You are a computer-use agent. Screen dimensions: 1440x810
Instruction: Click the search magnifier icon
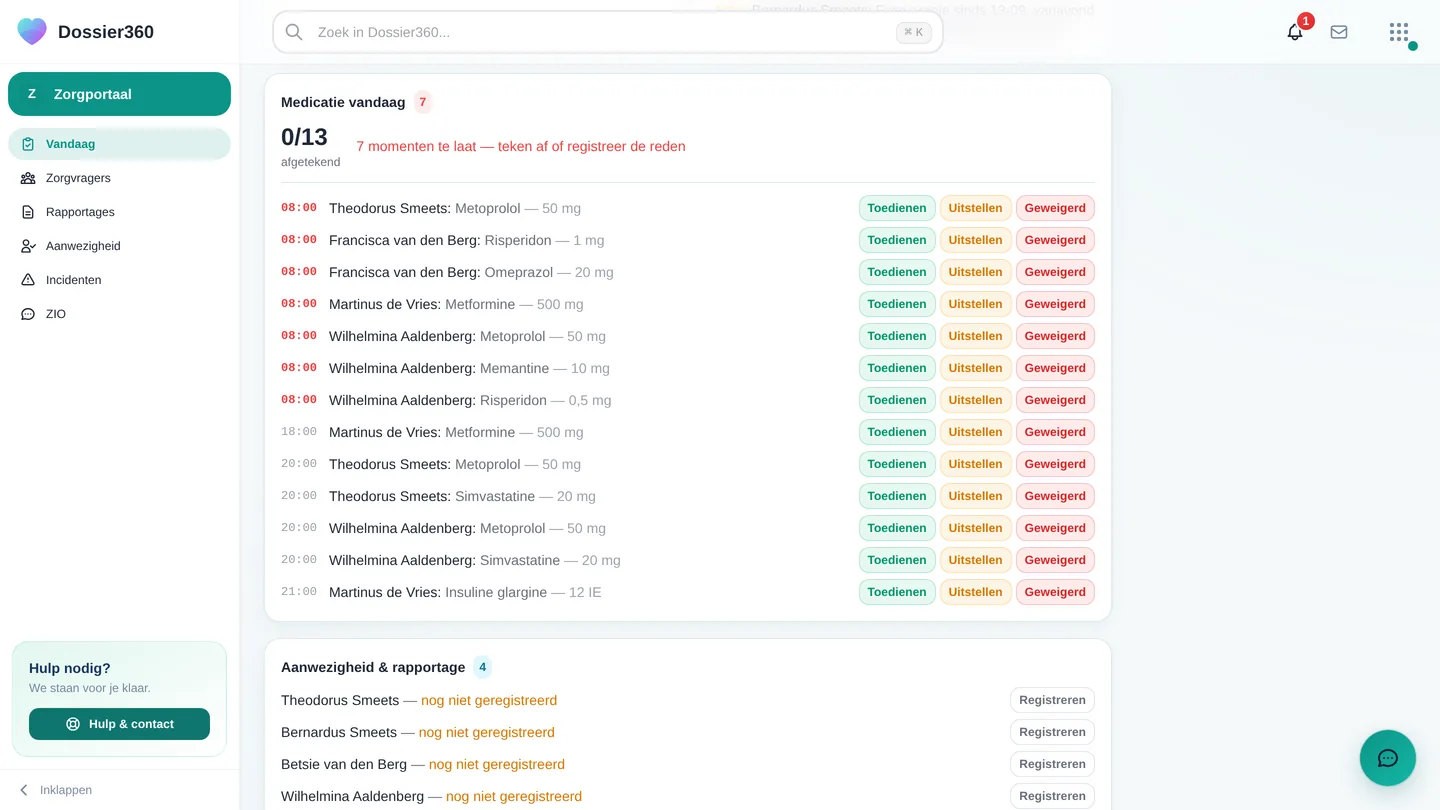click(294, 32)
